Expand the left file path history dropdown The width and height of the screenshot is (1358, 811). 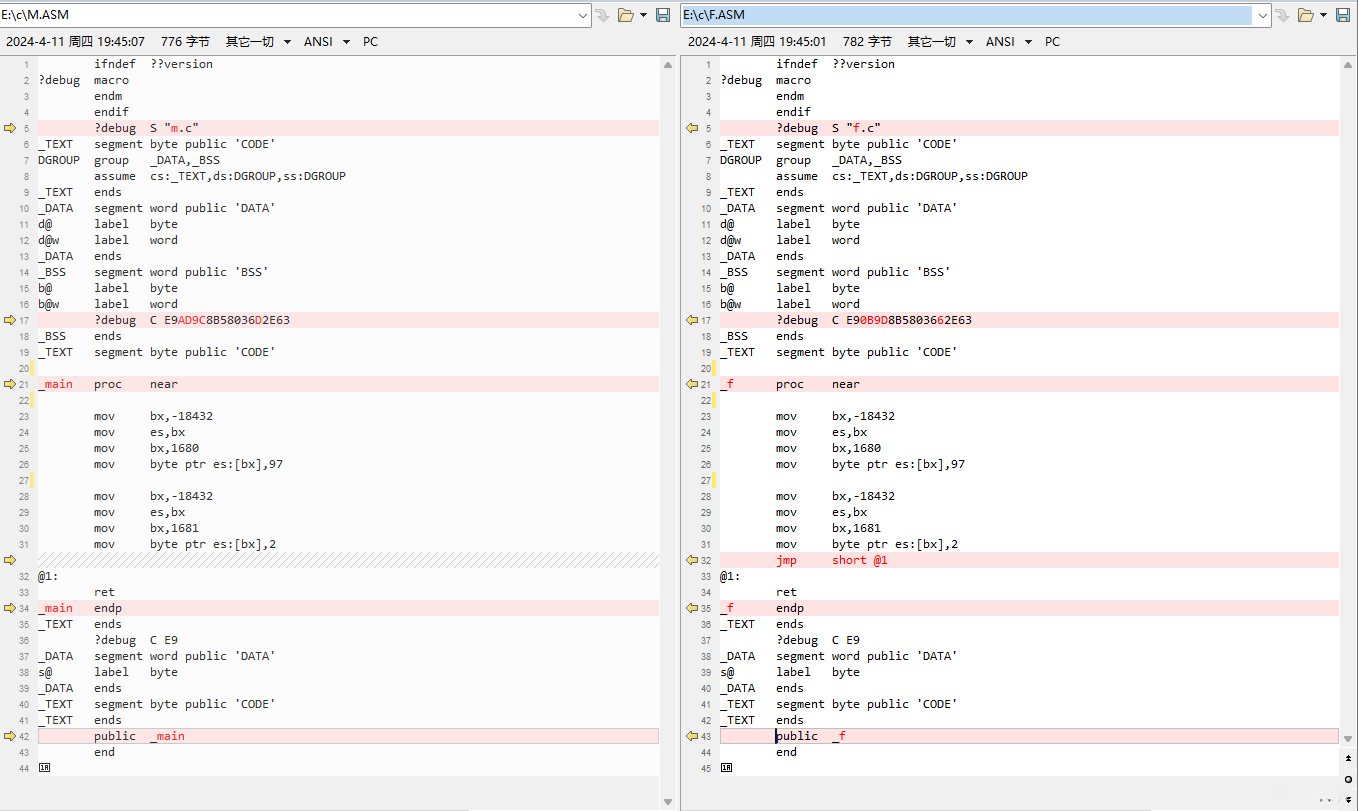coord(584,15)
